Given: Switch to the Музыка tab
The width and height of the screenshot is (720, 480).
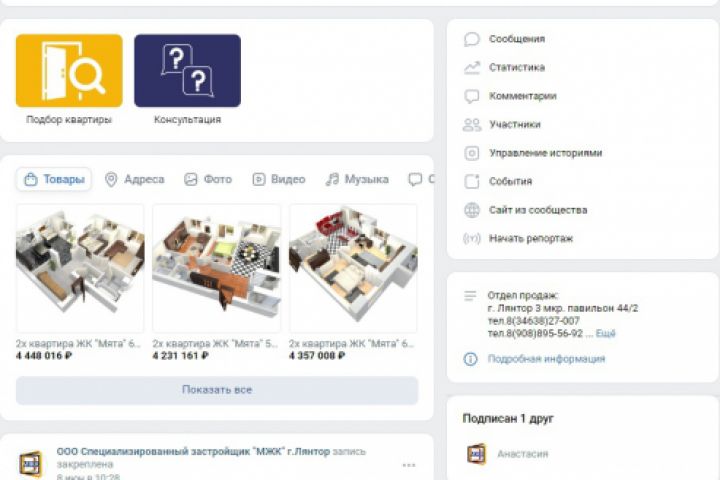Looking at the screenshot, I should [x=357, y=179].
